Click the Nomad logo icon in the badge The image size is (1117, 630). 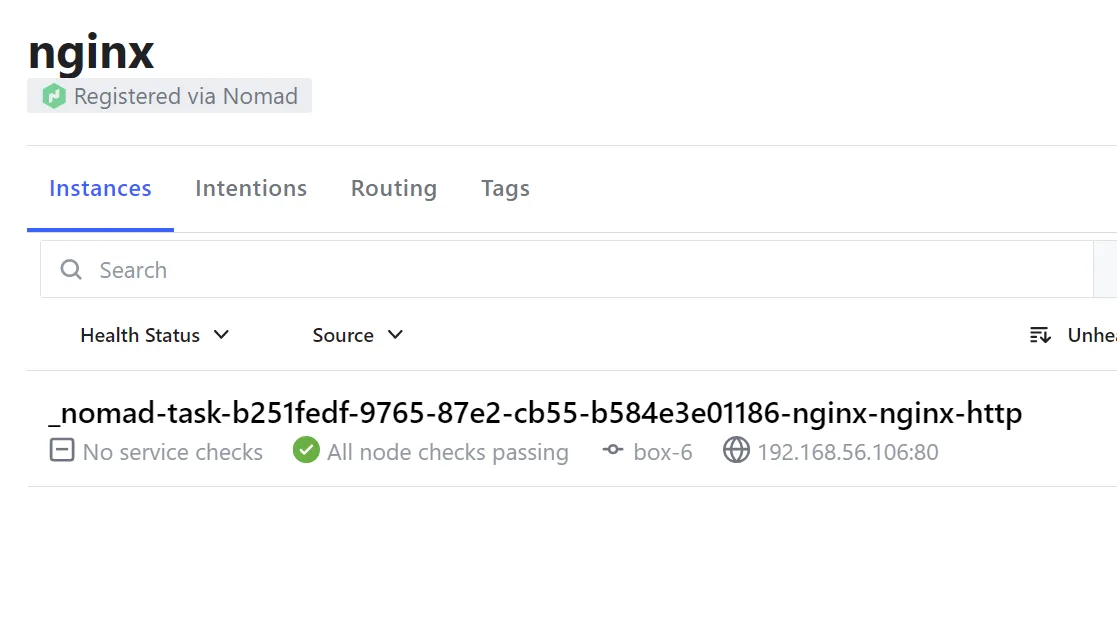(x=54, y=97)
